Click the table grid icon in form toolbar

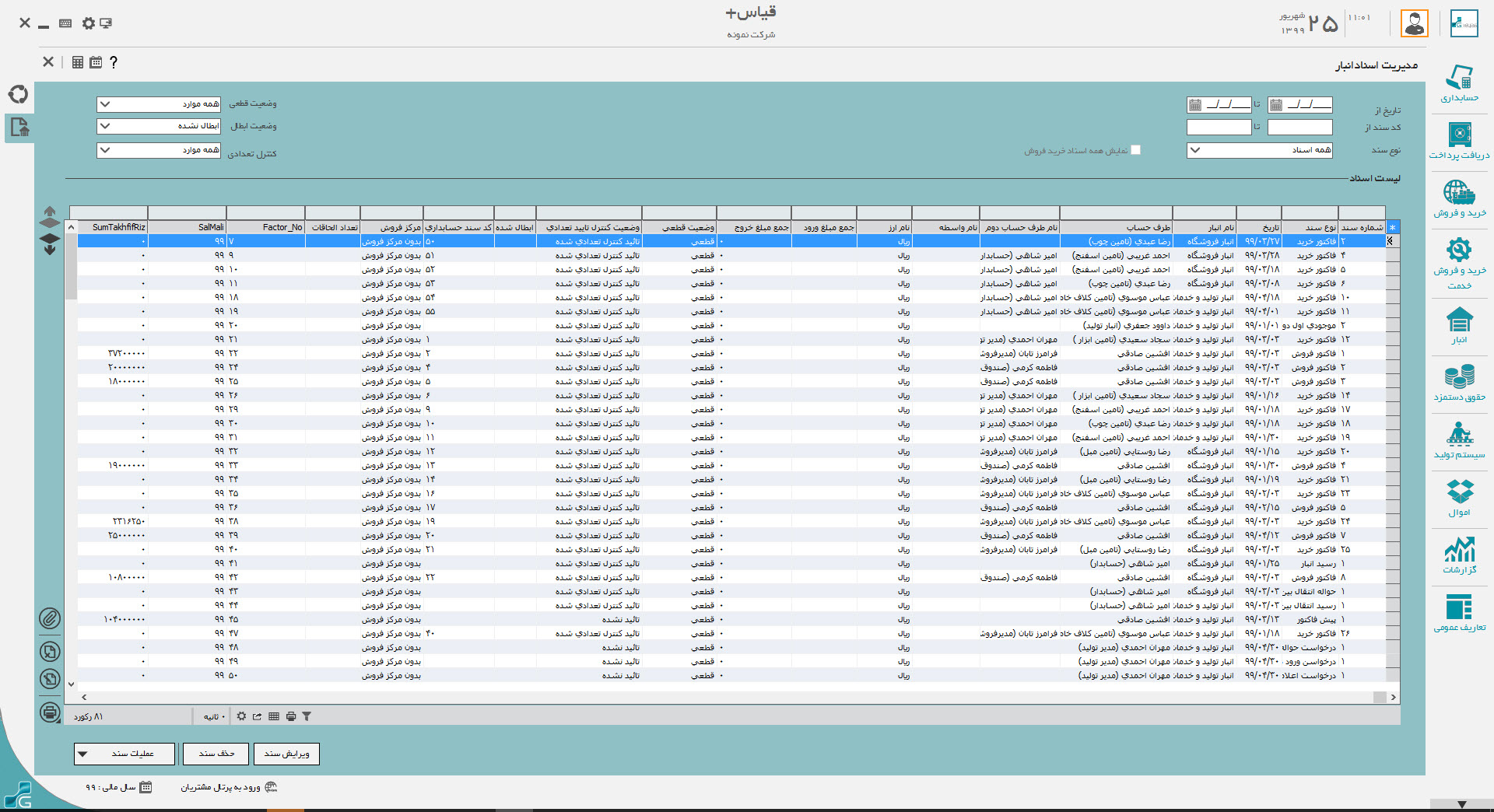(x=78, y=62)
